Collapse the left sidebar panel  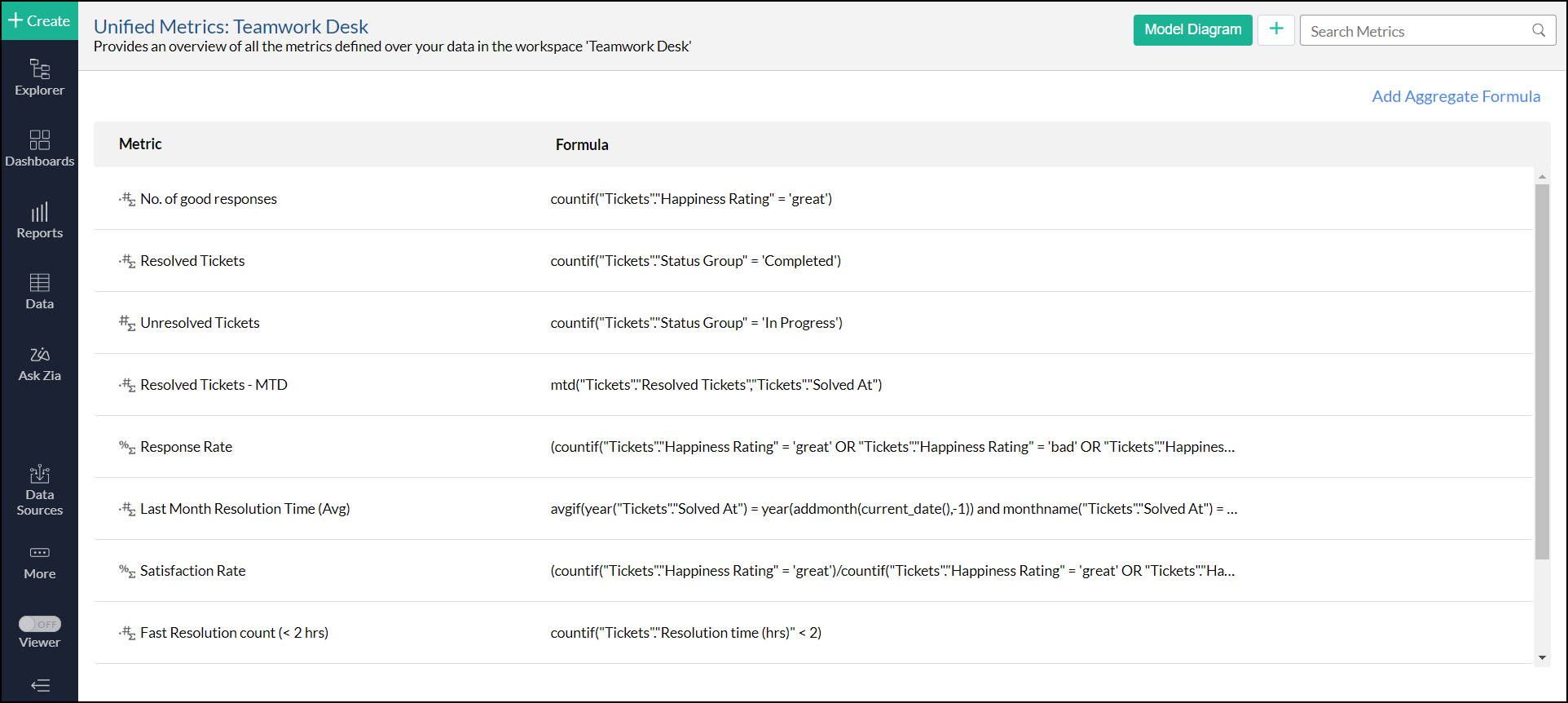[39, 685]
